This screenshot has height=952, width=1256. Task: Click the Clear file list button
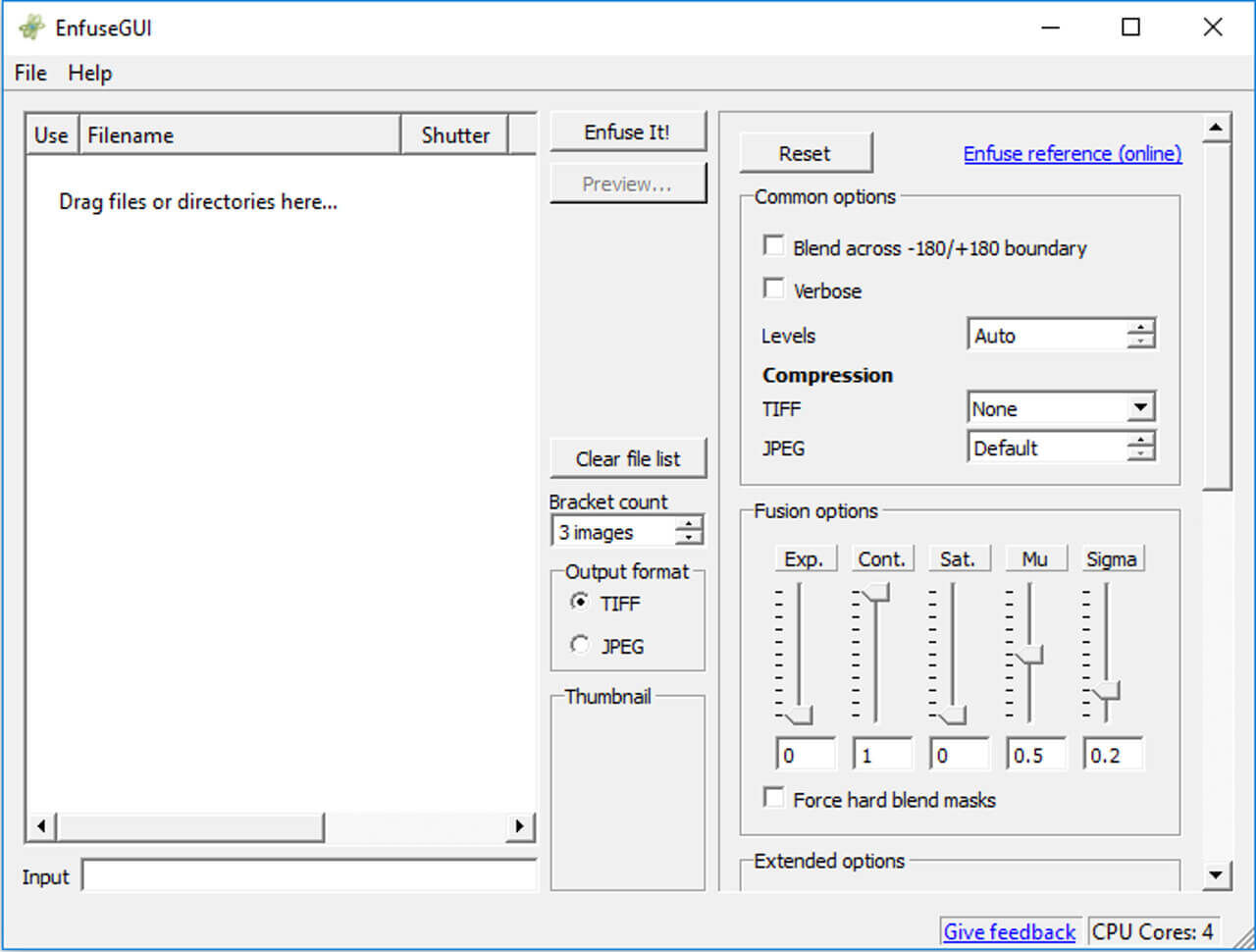tap(627, 458)
